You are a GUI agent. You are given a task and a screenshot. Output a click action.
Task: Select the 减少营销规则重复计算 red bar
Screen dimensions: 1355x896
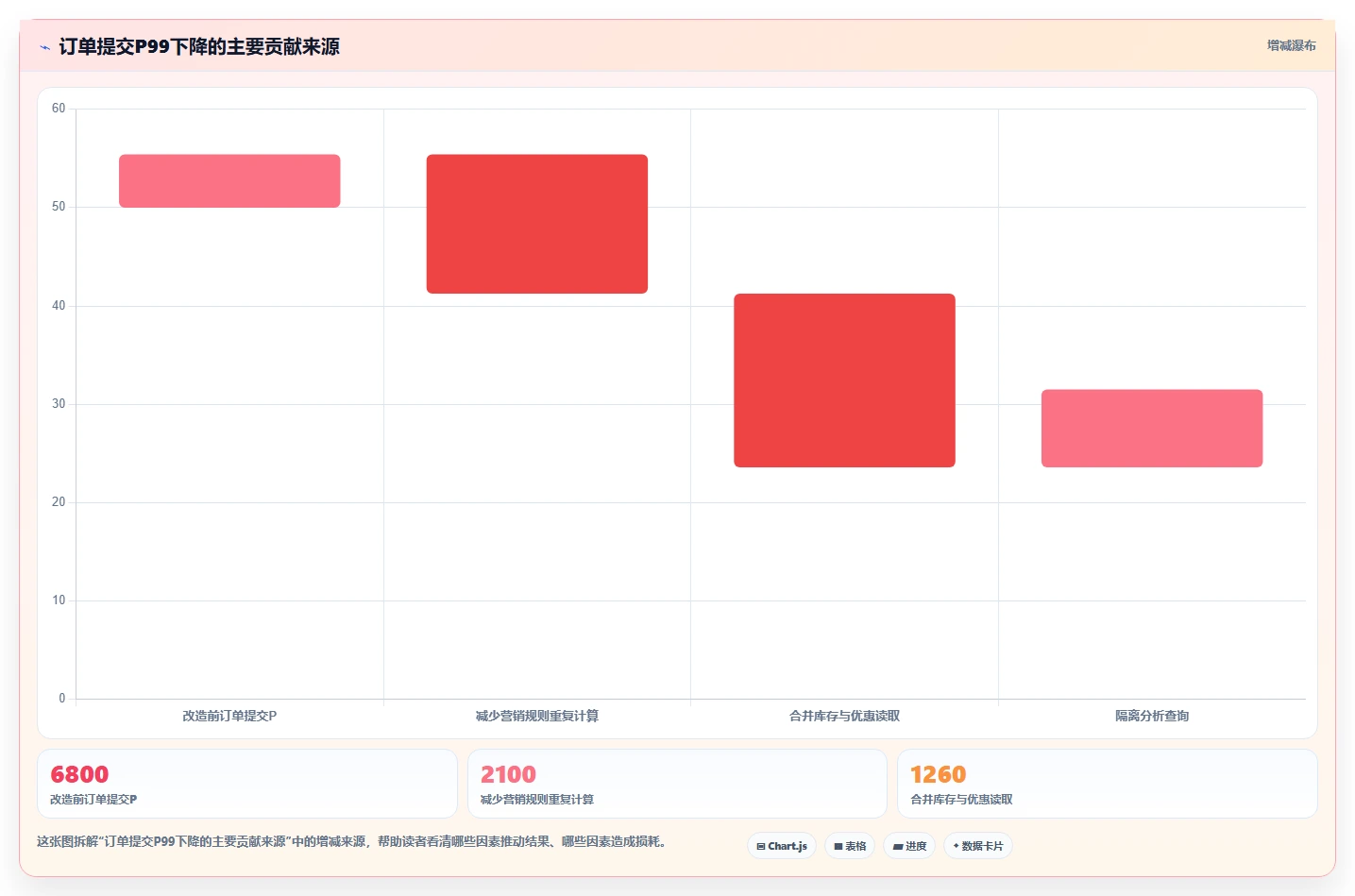tap(537, 224)
